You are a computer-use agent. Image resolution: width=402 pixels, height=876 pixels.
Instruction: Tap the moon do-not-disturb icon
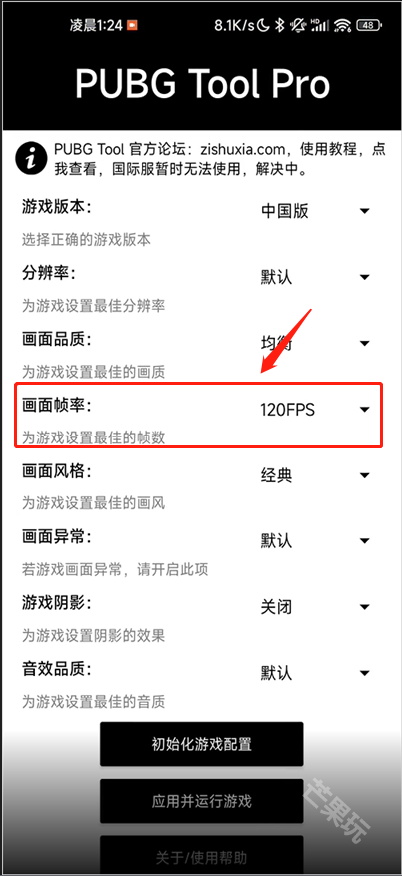[x=264, y=25]
